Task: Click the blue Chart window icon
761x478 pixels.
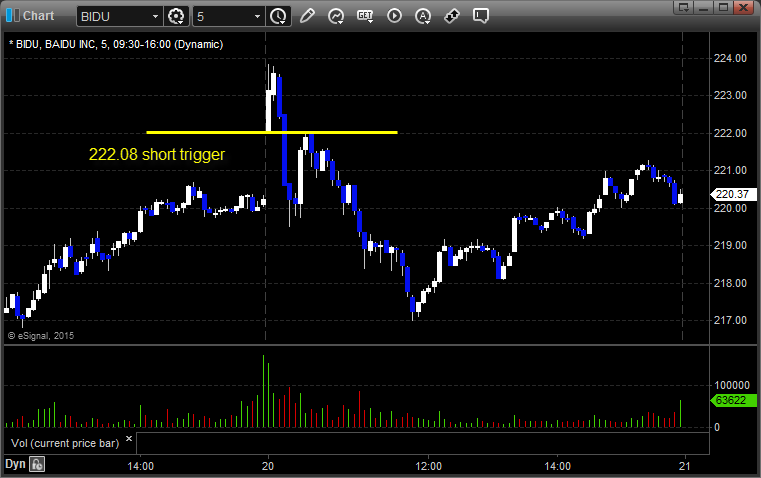Action: (x=13, y=16)
